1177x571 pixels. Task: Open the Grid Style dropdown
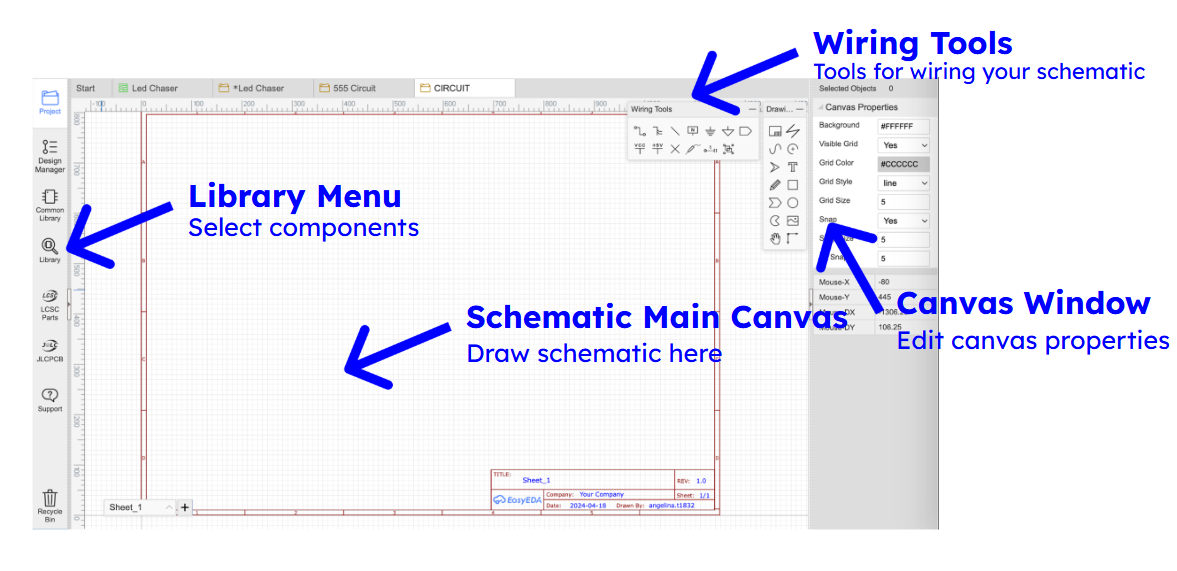coord(904,183)
